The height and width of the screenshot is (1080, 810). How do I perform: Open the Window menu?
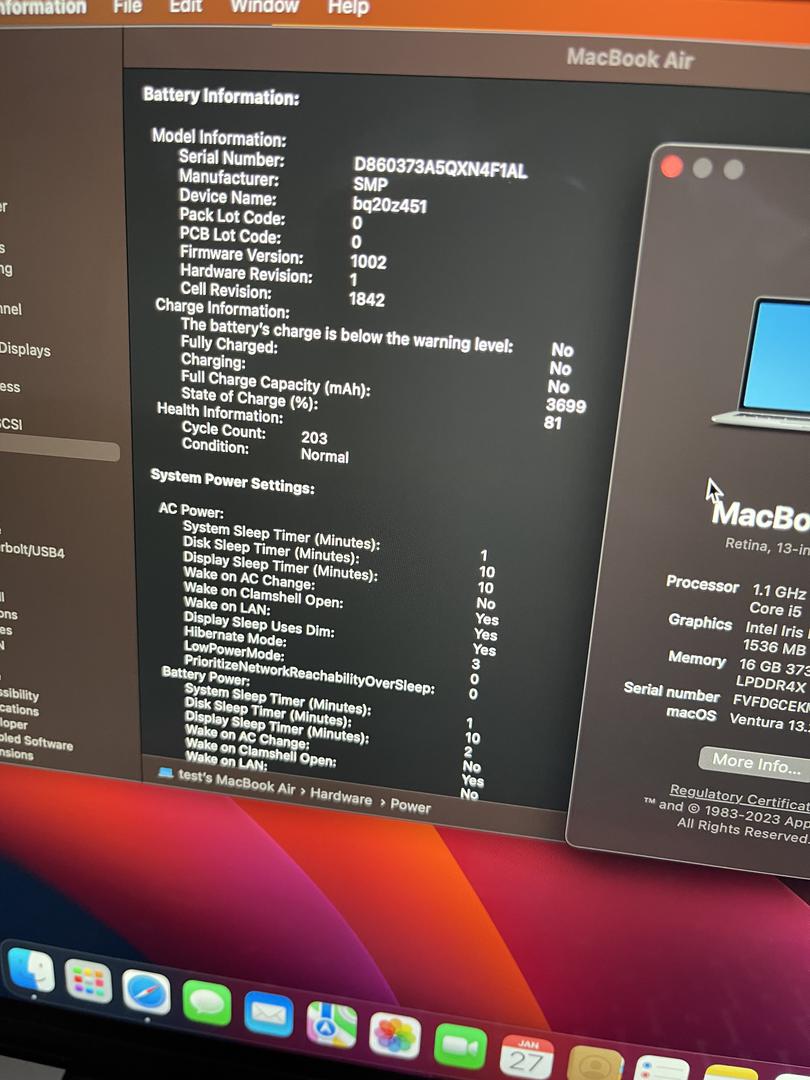coord(264,6)
